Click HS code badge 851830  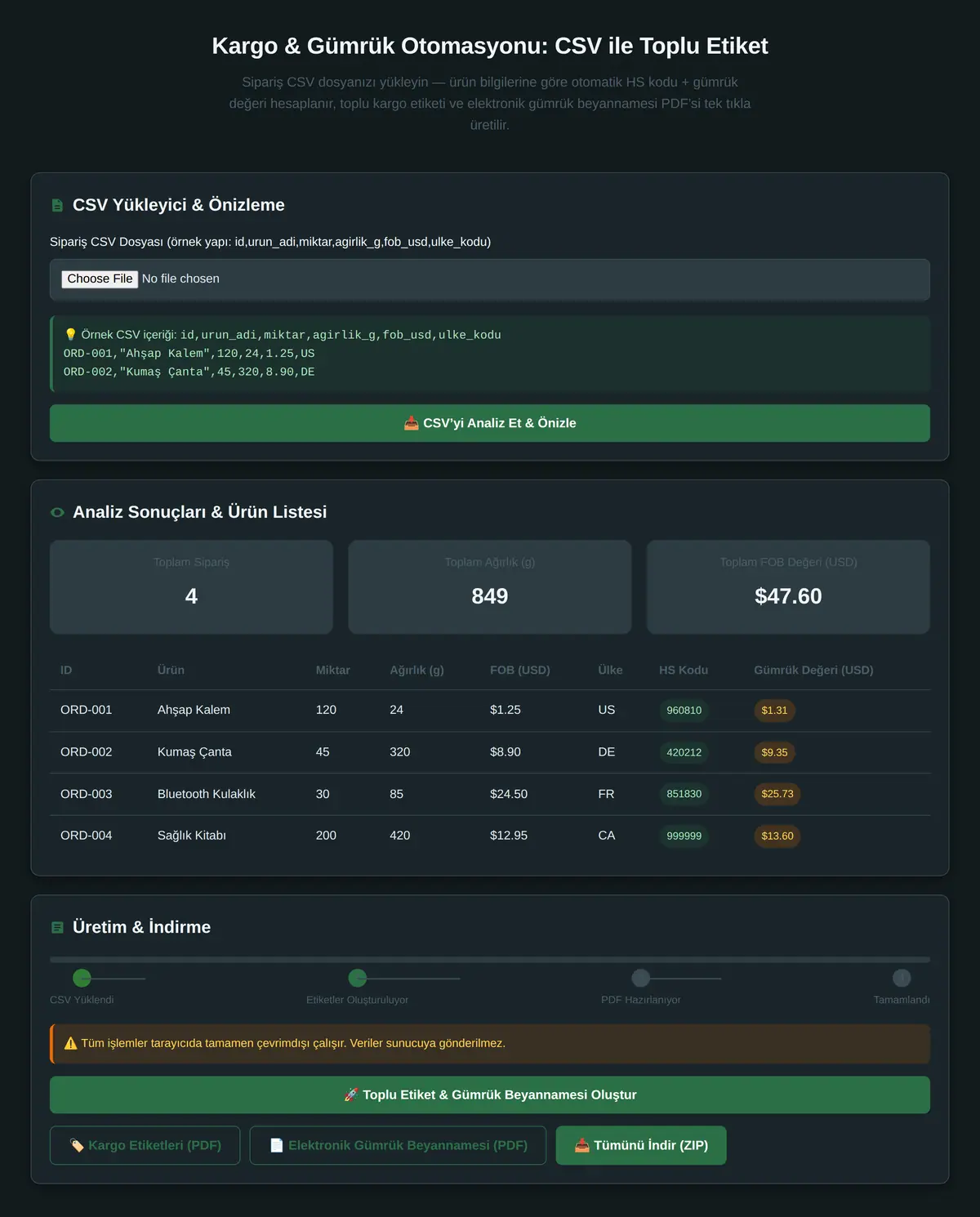684,794
